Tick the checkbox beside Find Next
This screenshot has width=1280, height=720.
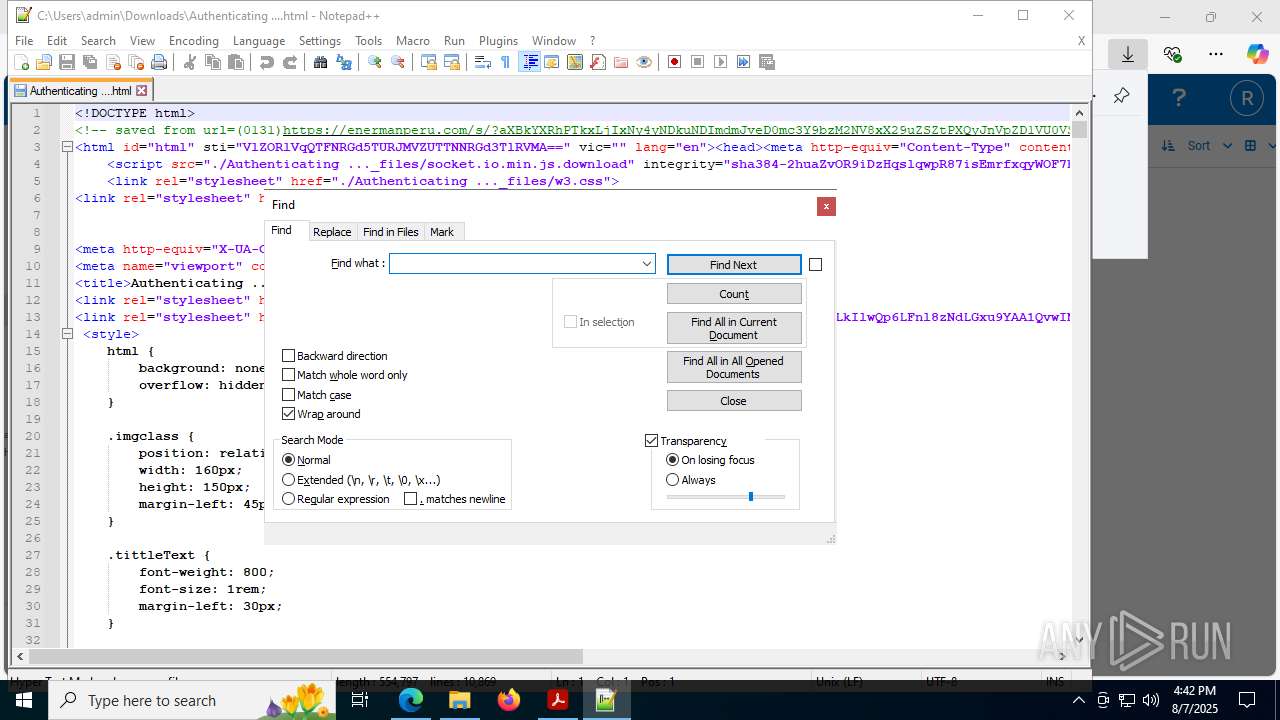point(815,265)
